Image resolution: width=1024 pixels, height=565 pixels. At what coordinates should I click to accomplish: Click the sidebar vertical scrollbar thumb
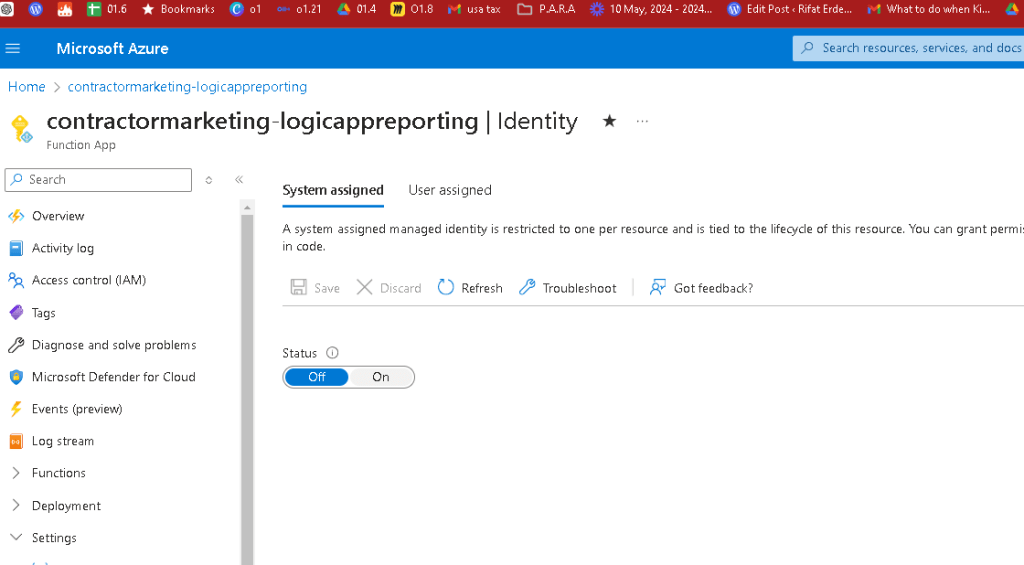coord(247,389)
